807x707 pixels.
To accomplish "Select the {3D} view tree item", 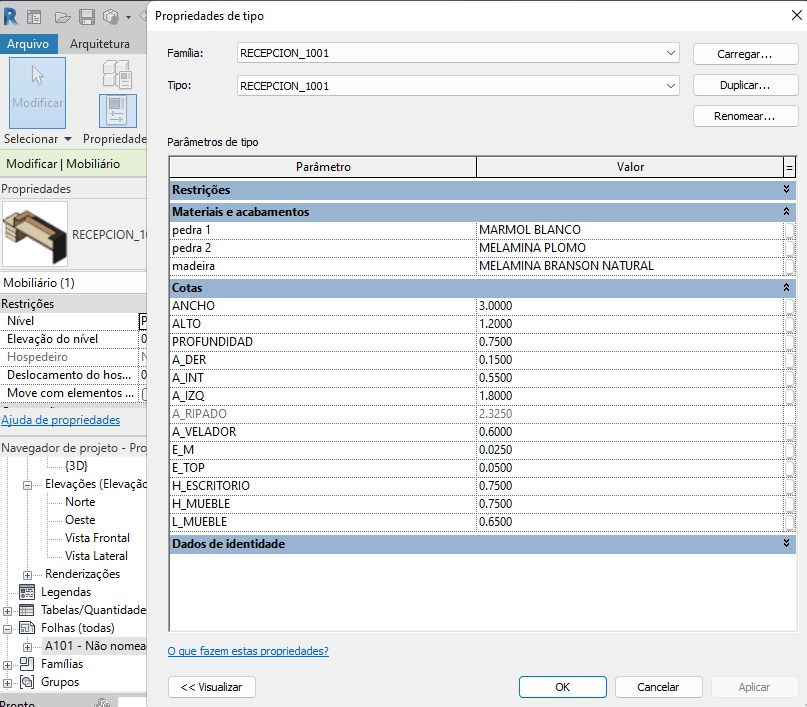I will (76, 466).
